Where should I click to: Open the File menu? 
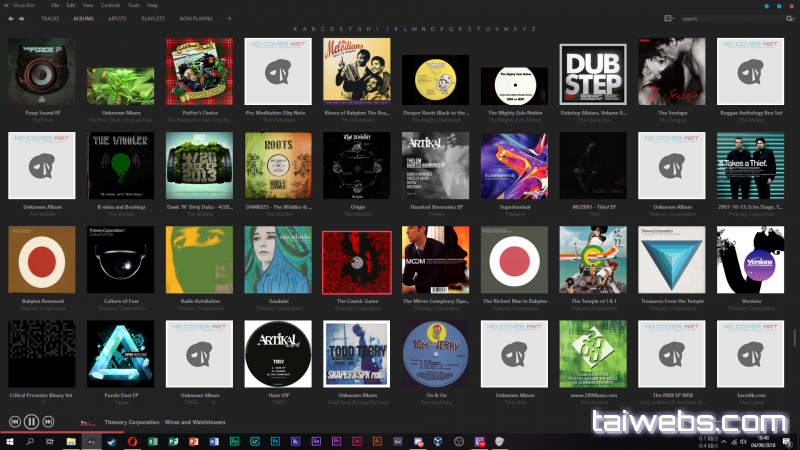55,5
